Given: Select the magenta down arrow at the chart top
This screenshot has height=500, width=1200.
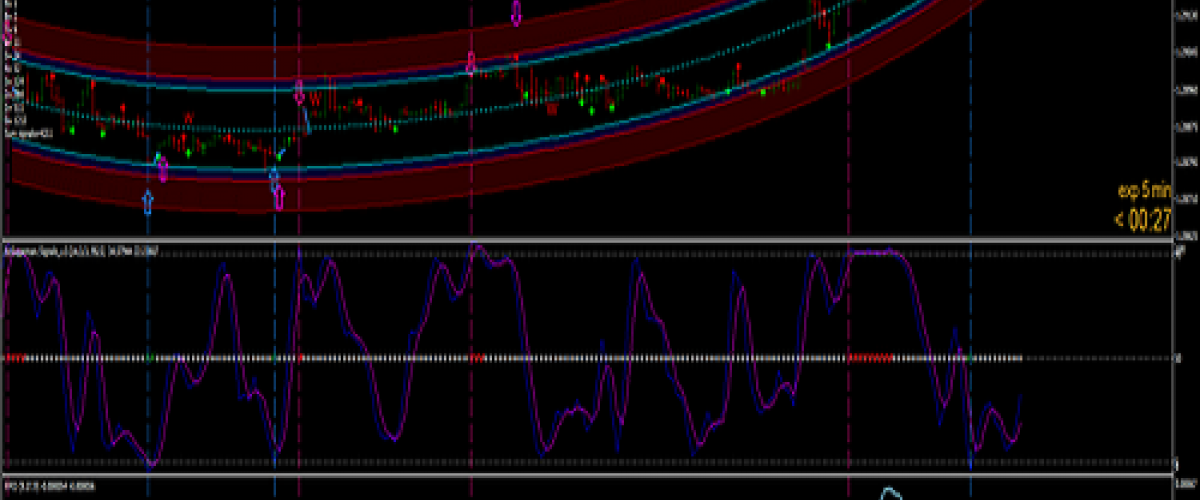Looking at the screenshot, I should (516, 13).
